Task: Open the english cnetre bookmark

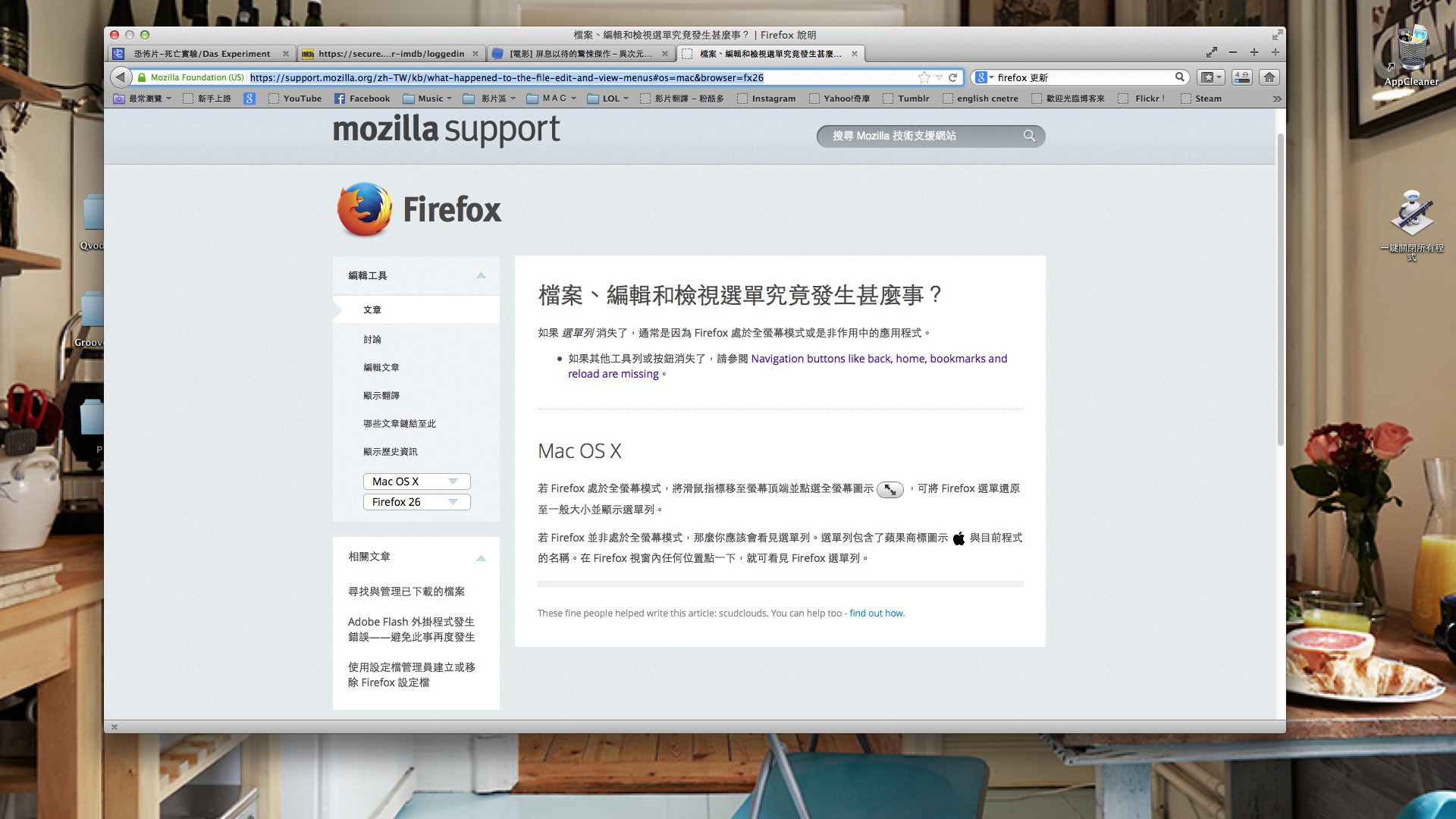Action: (x=981, y=99)
